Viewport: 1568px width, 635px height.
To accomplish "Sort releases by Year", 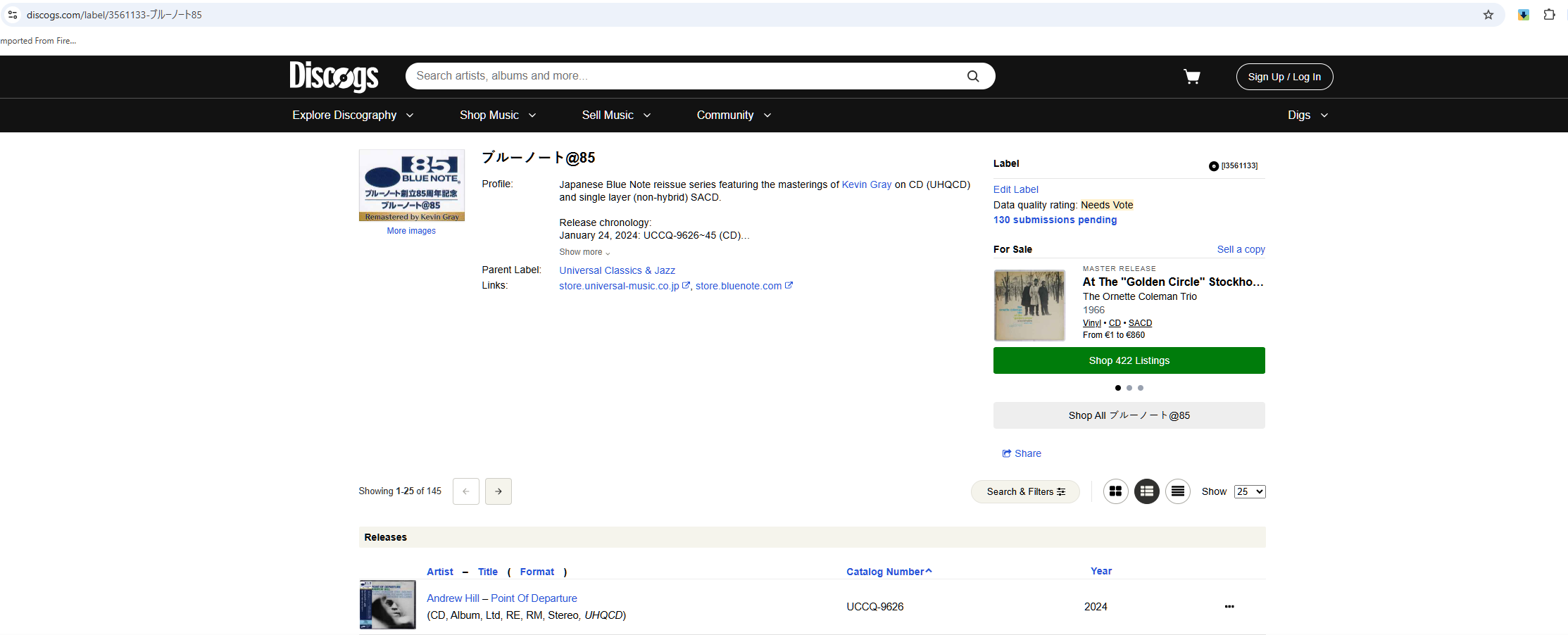I will point(1101,571).
